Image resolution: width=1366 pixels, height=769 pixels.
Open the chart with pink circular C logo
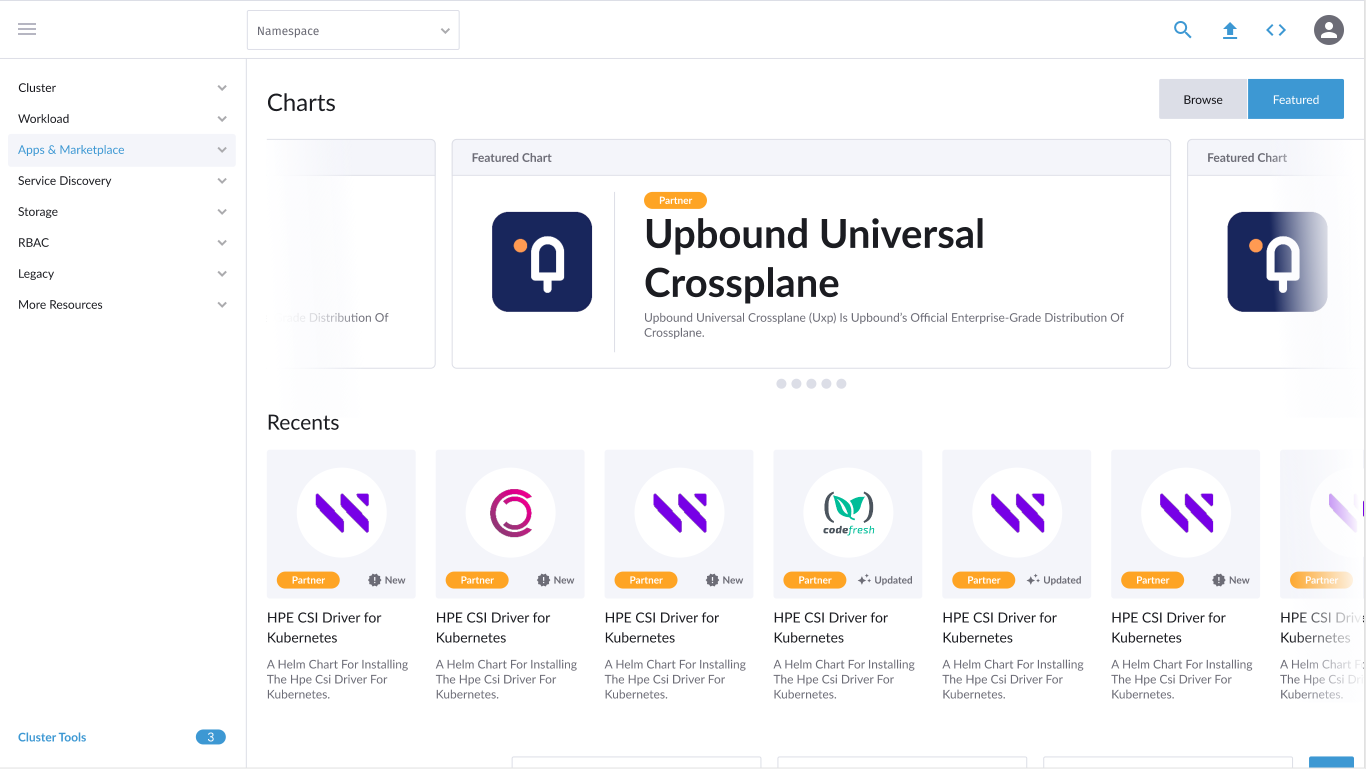coord(510,513)
